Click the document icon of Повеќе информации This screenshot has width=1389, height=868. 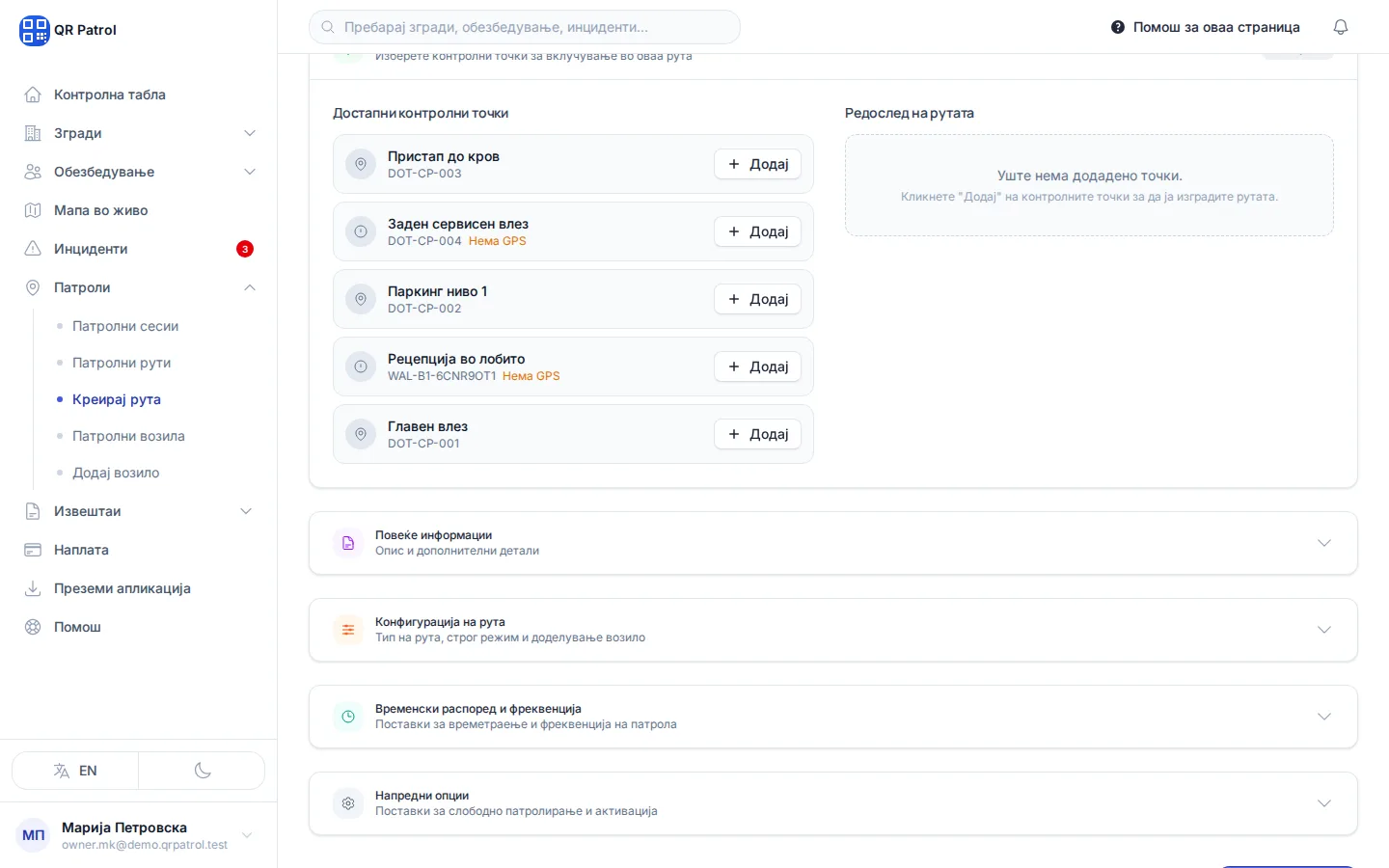click(348, 543)
